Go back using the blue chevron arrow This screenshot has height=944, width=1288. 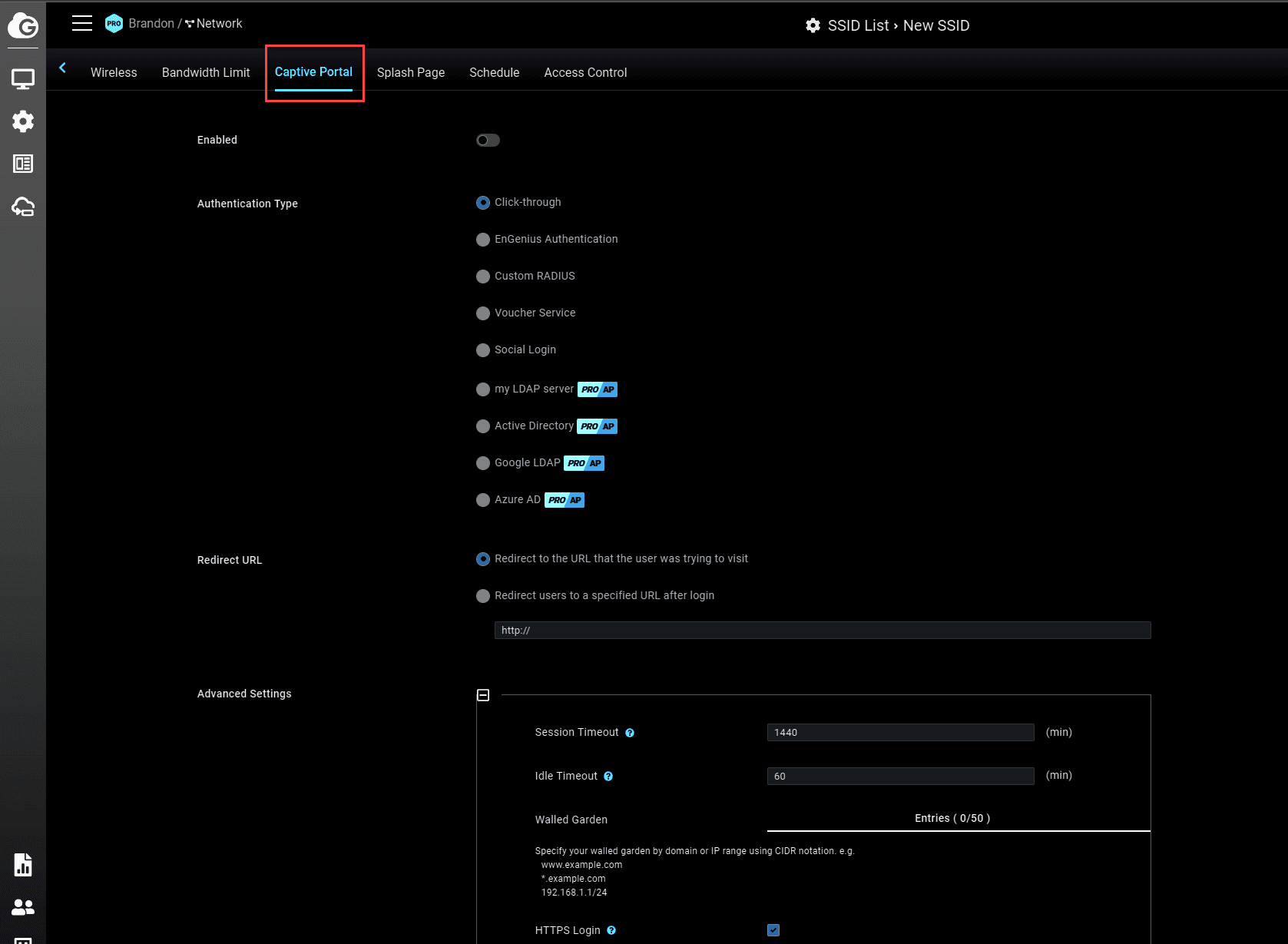click(x=62, y=68)
